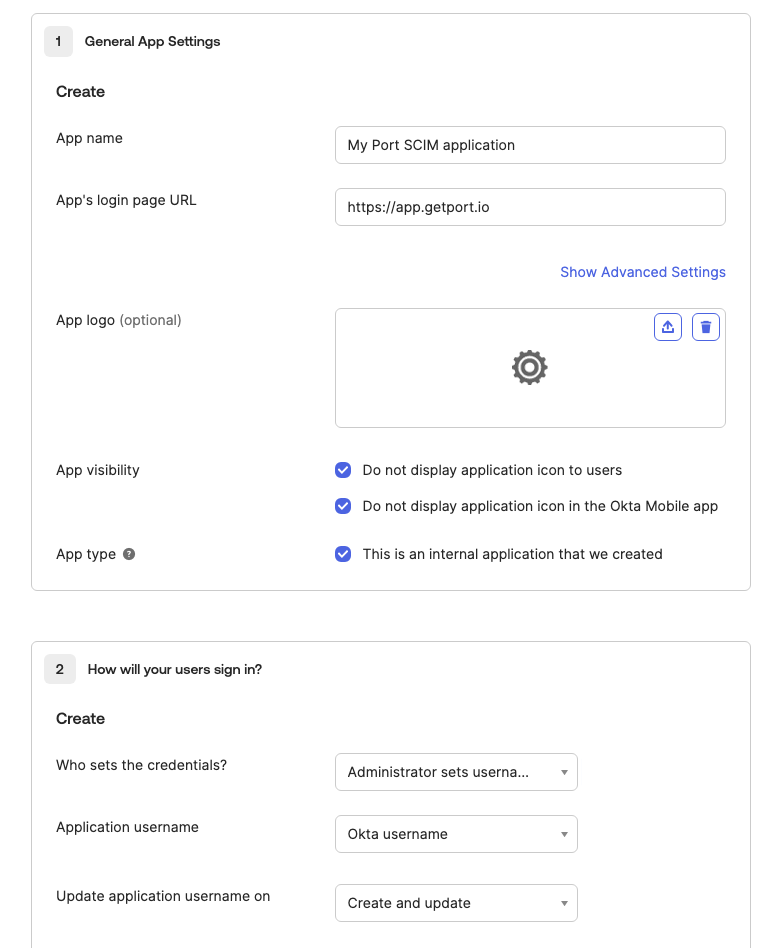768x948 pixels.
Task: Toggle Do not display icon in Okta Mobile app
Action: point(343,505)
